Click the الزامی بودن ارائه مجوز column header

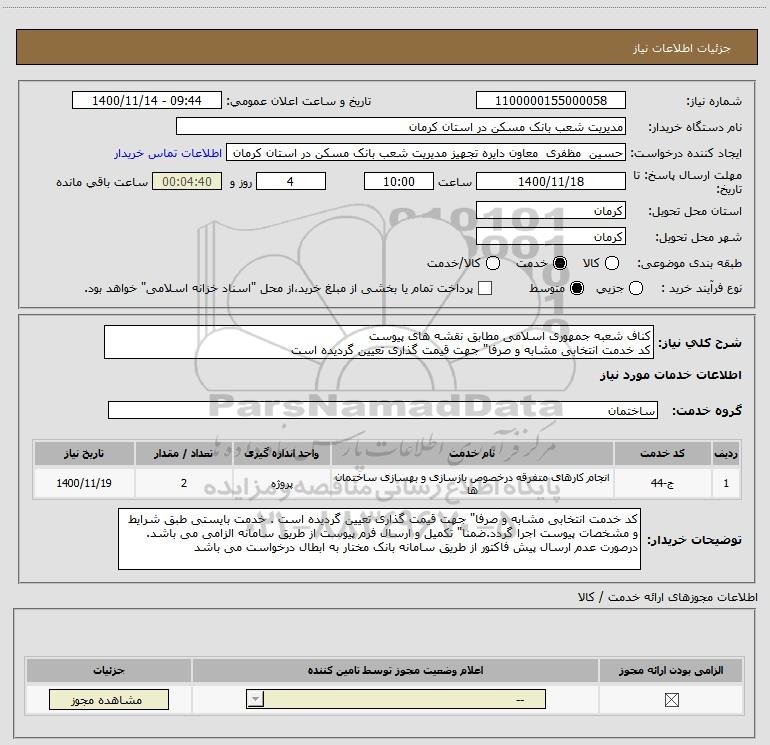(x=671, y=670)
